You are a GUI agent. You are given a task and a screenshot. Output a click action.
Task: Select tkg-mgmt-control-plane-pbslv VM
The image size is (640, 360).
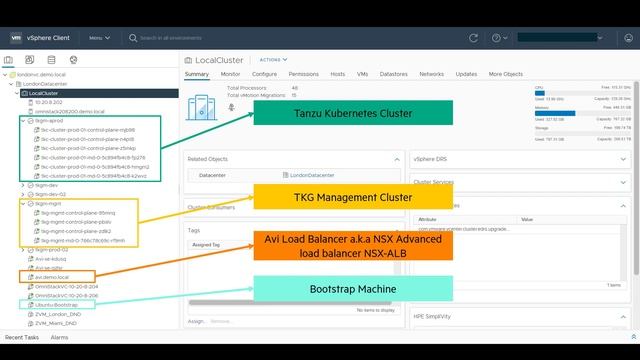[76, 222]
